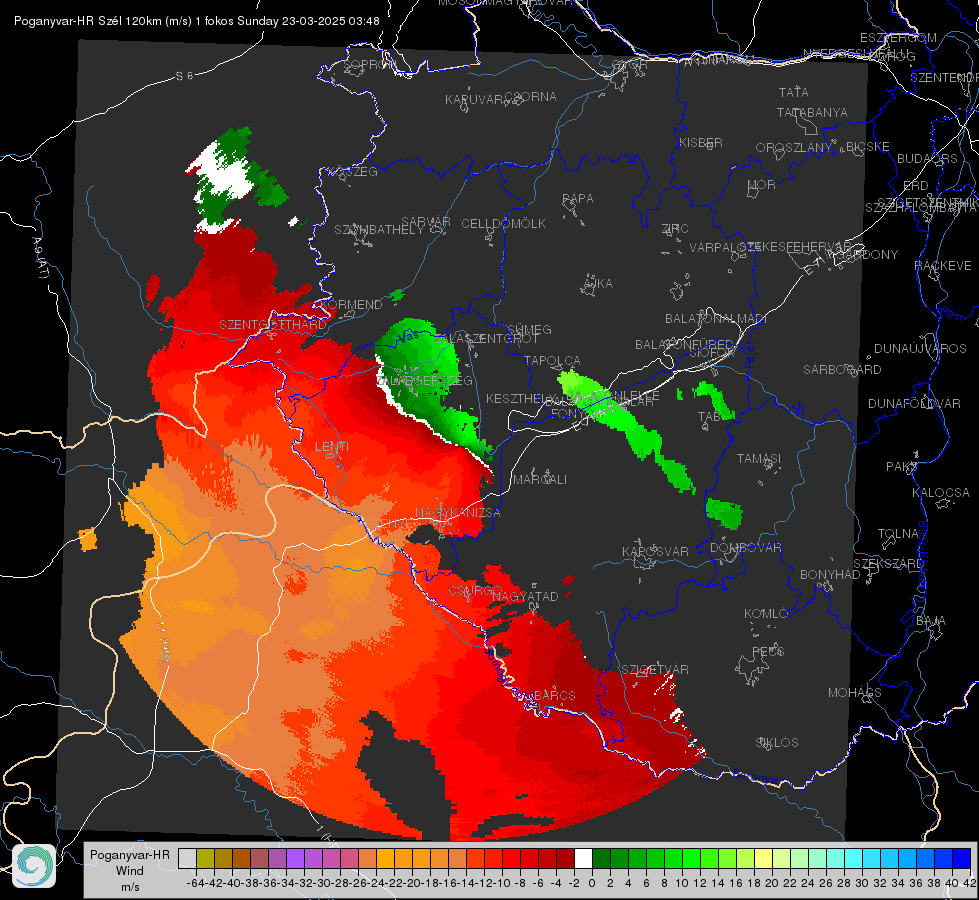This screenshot has height=900, width=979.
Task: Click the KISBER city label
Action: (701, 142)
